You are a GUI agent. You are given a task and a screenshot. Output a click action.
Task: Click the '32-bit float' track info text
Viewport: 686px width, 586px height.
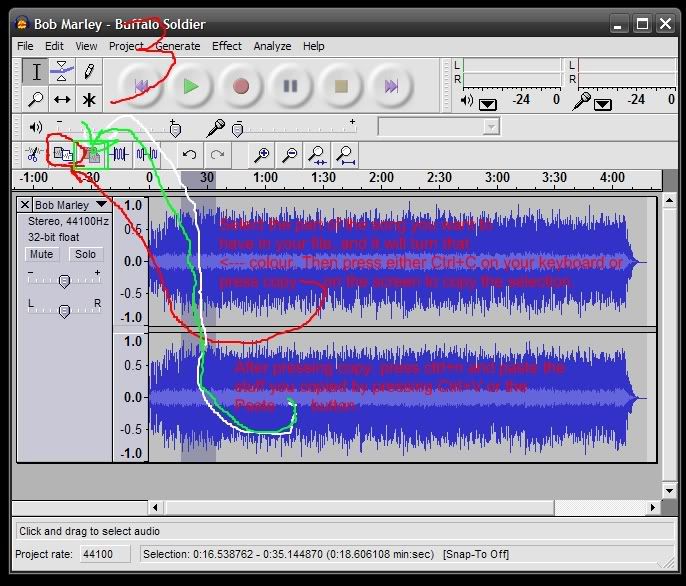[53, 237]
